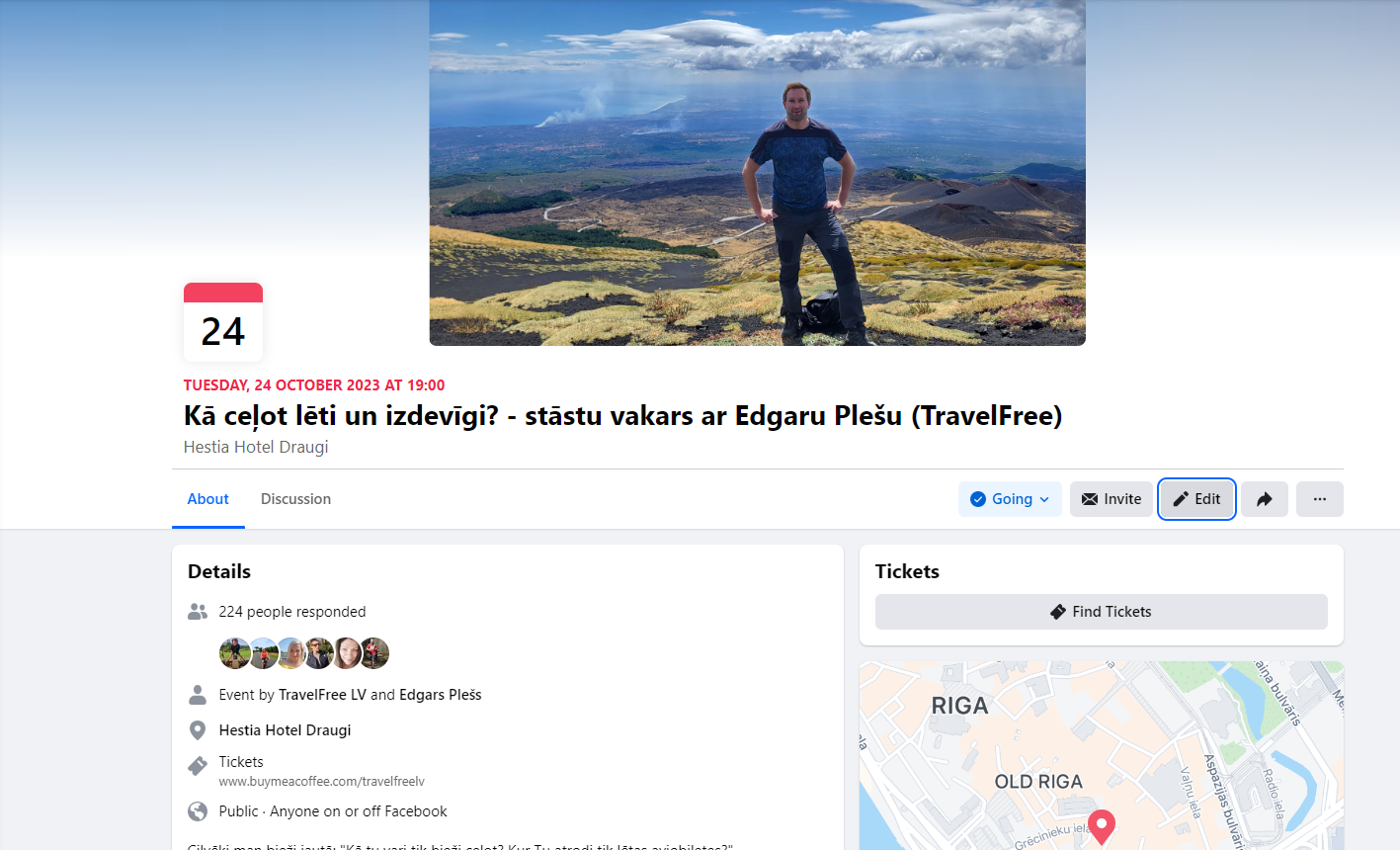Click the people icon beside 224 responded

coord(198,612)
